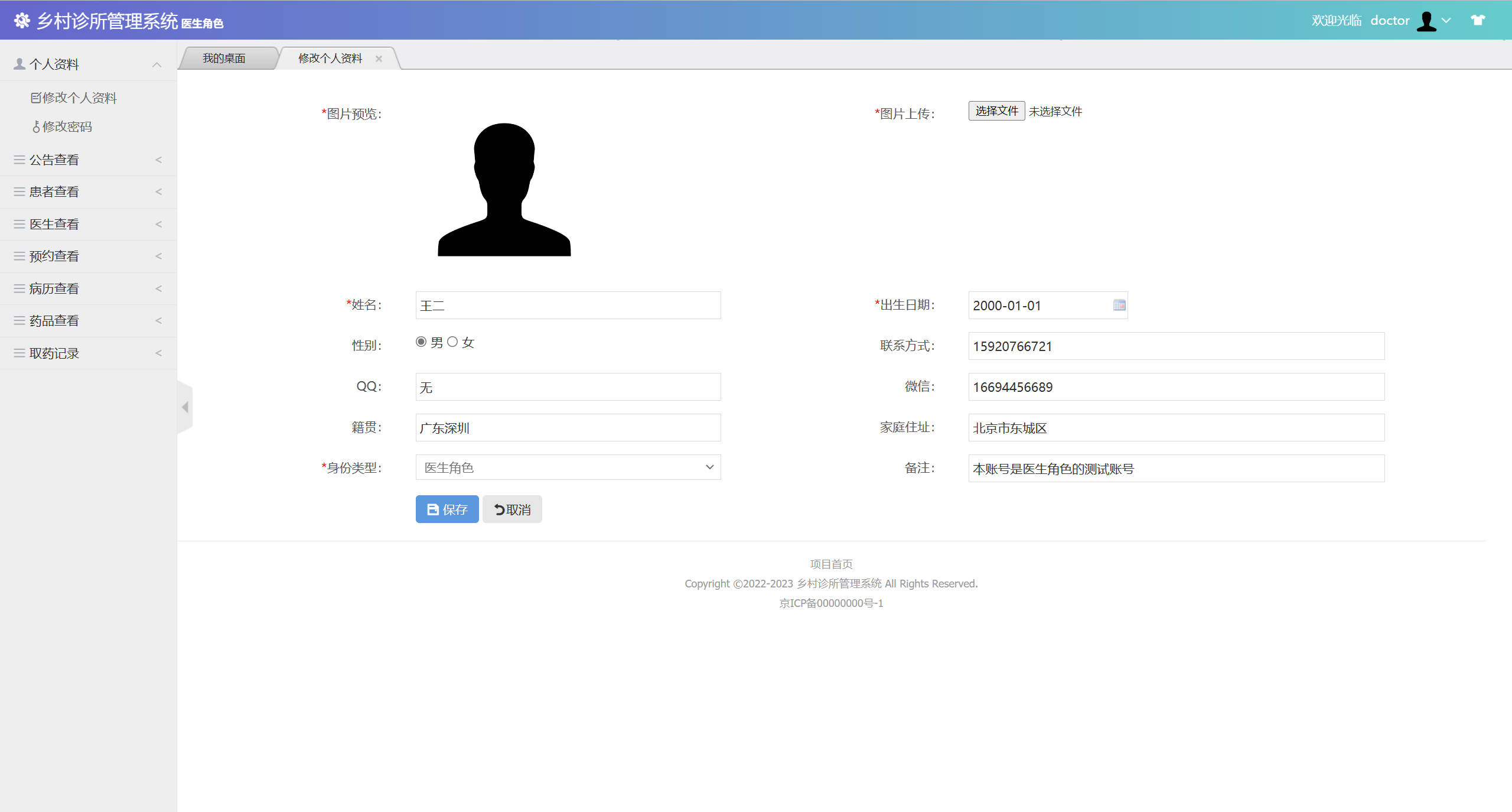Select the 女 gender radio button
1512x812 pixels.
pyautogui.click(x=452, y=342)
